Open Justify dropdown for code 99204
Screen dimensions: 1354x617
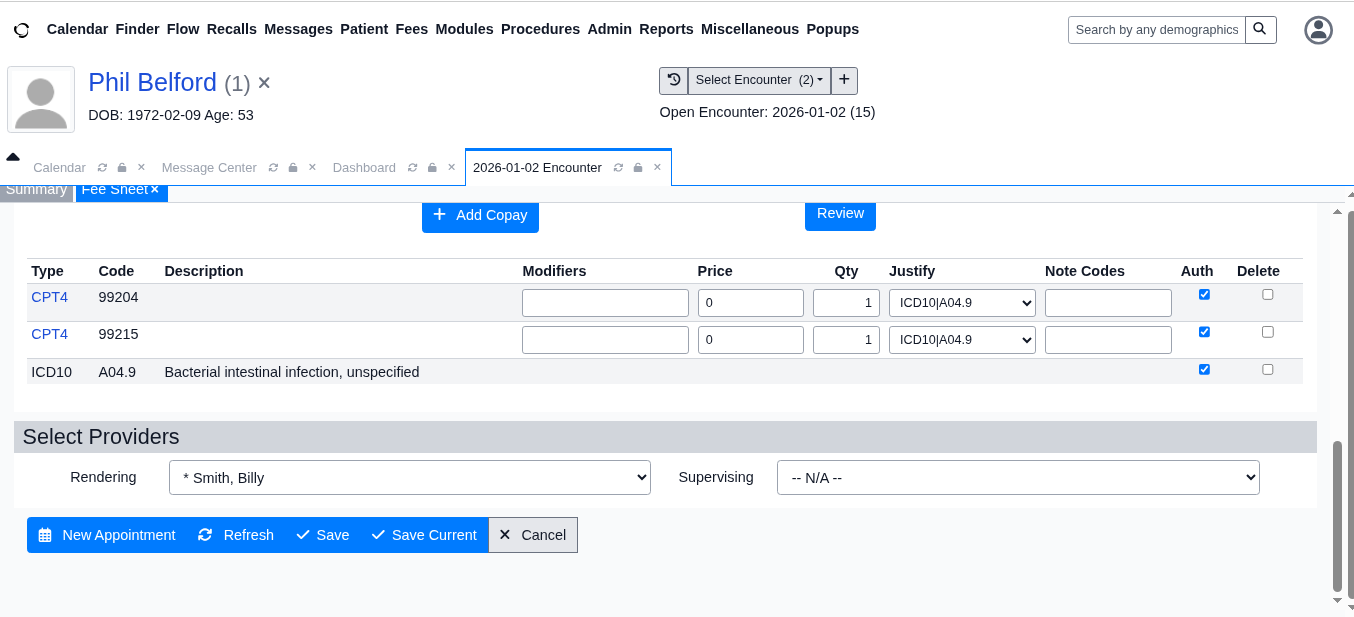point(961,303)
